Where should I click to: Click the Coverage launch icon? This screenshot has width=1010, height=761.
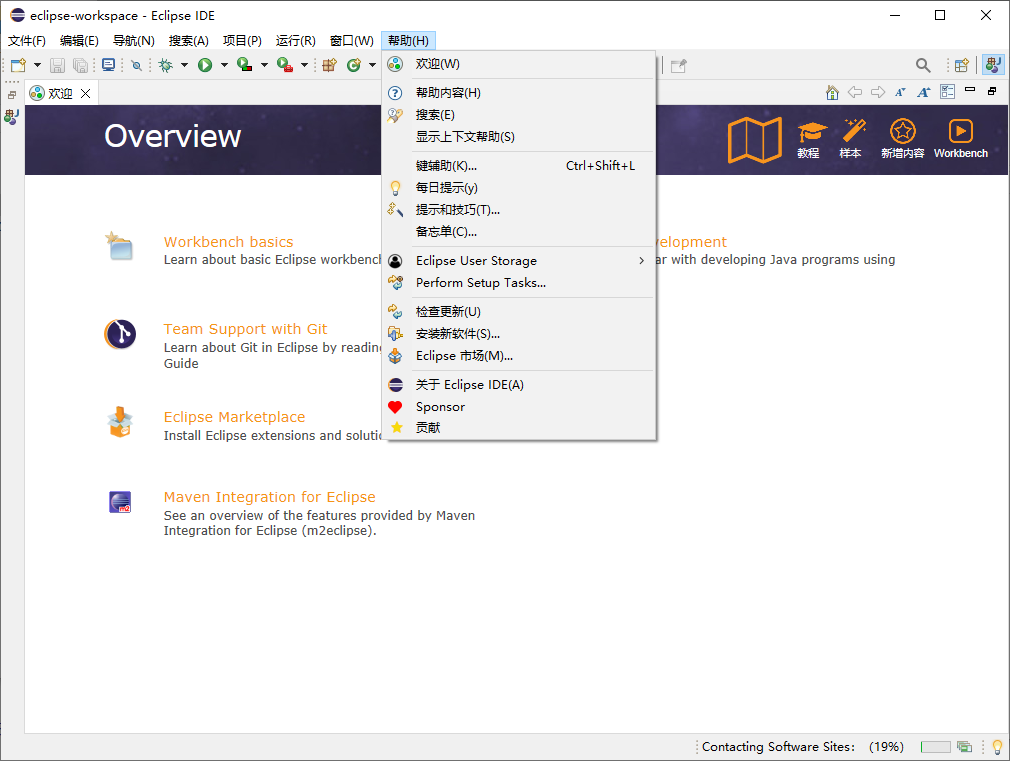coord(245,65)
